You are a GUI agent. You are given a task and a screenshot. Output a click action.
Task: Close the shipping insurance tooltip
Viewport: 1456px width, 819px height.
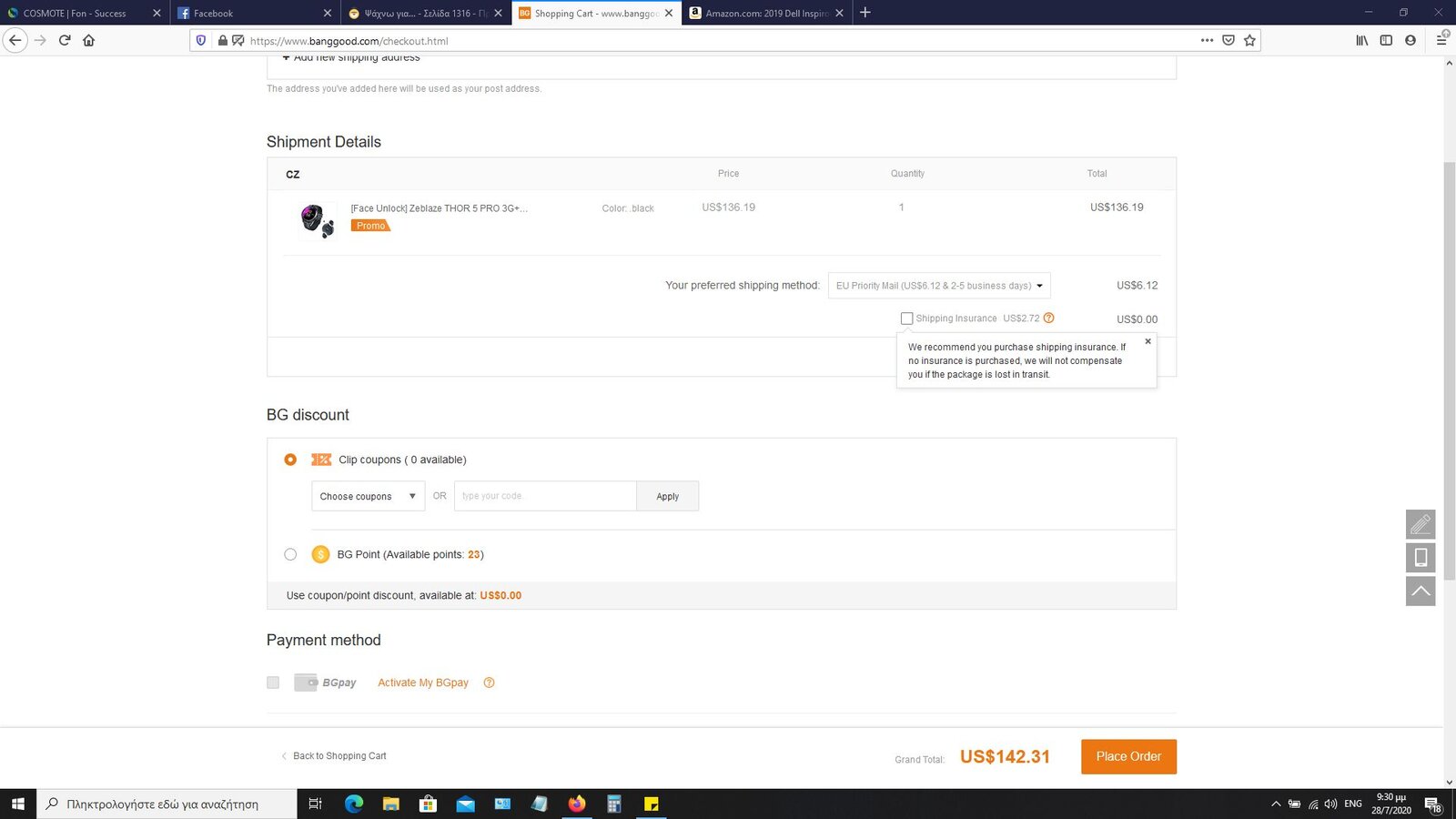point(1148,341)
